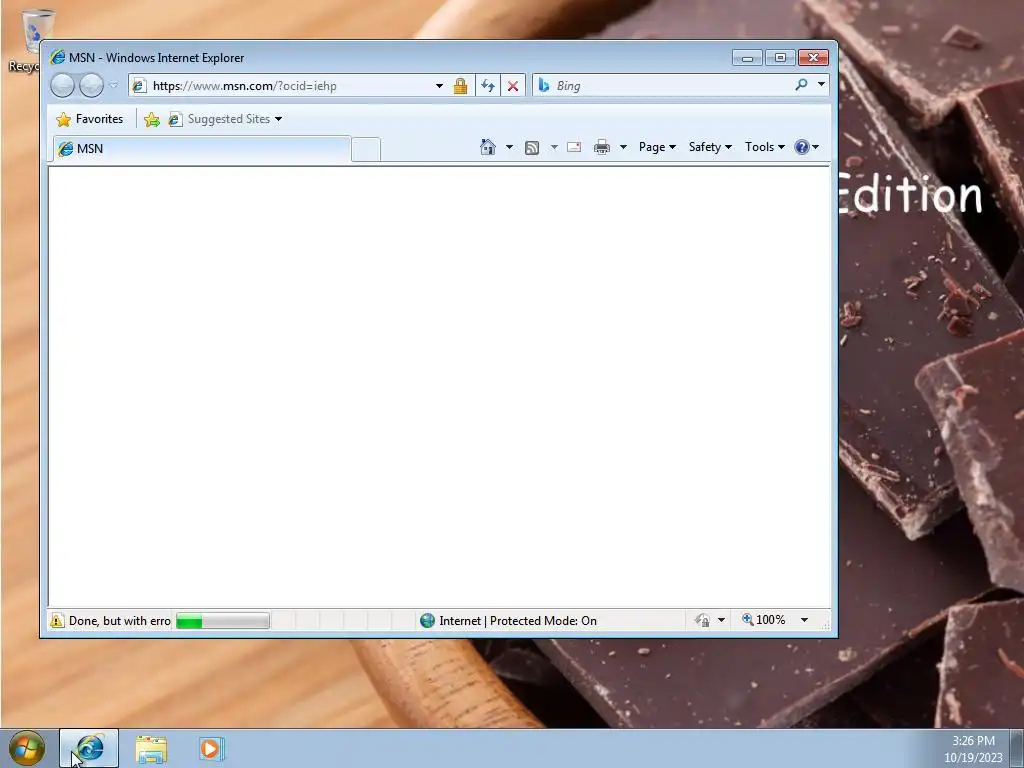This screenshot has width=1024, height=768.
Task: Click the green page loading progress bar
Action: click(223, 620)
